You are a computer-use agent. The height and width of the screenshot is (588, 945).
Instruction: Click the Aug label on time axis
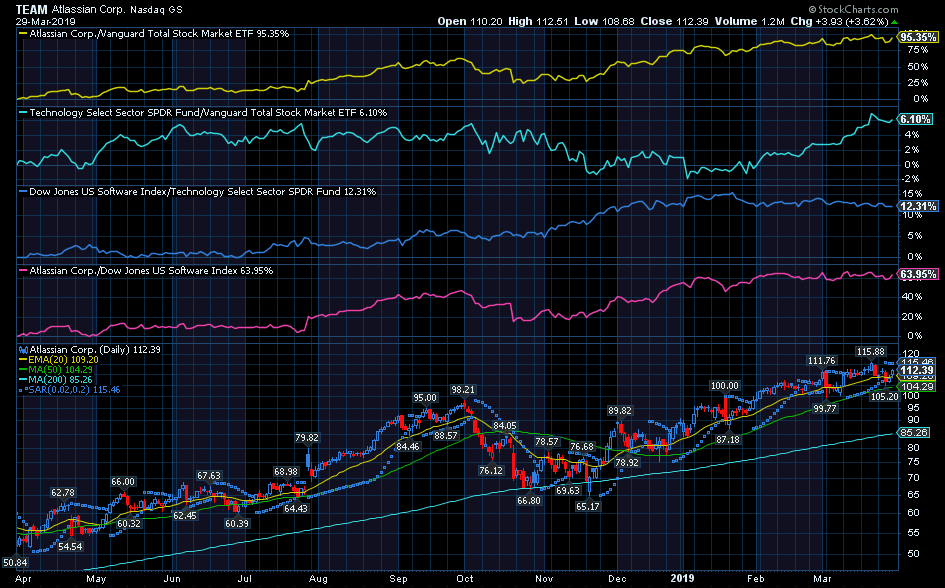pyautogui.click(x=318, y=579)
